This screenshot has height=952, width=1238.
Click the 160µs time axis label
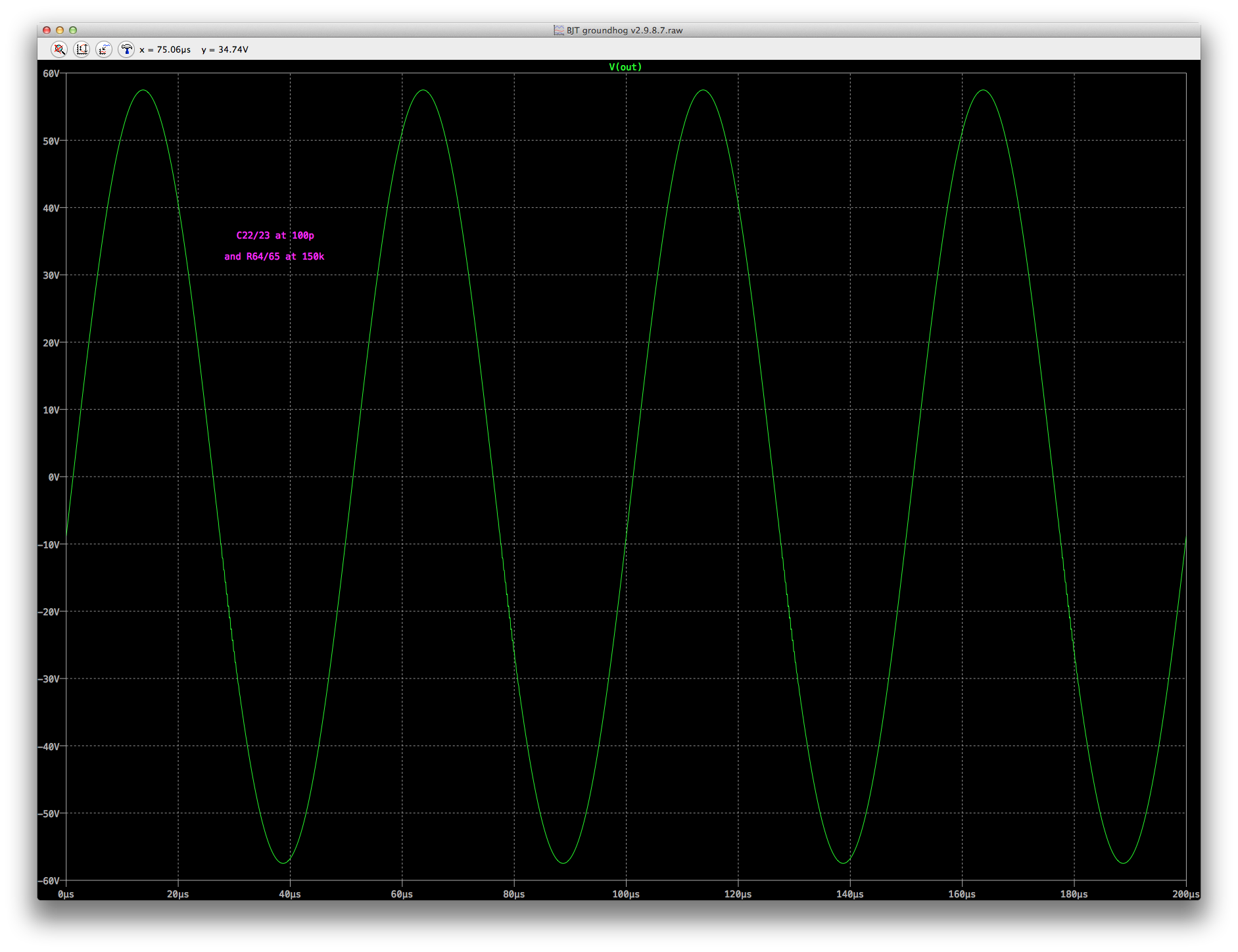tap(962, 894)
